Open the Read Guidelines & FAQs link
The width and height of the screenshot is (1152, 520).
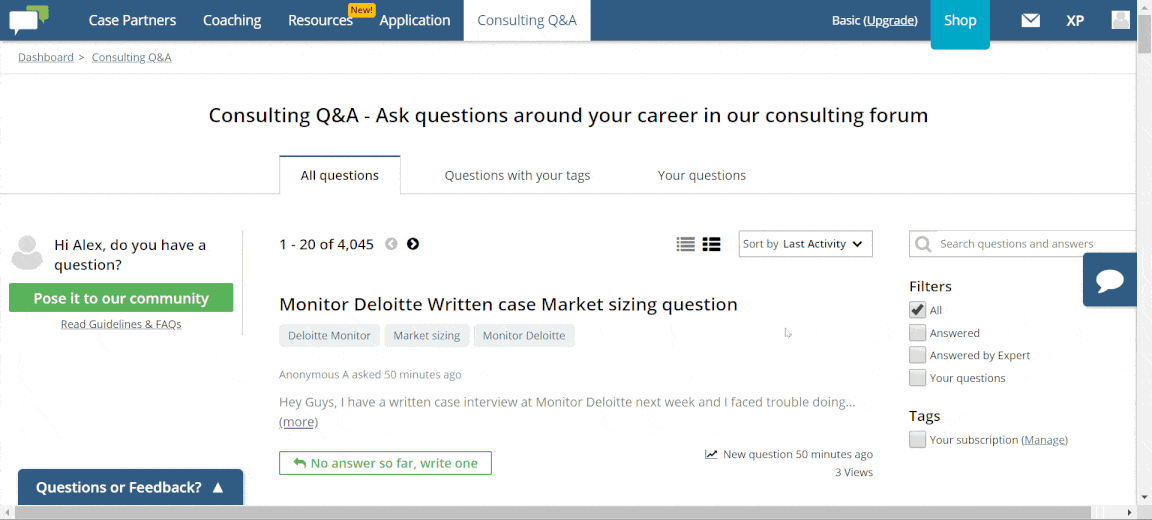pyautogui.click(x=121, y=324)
